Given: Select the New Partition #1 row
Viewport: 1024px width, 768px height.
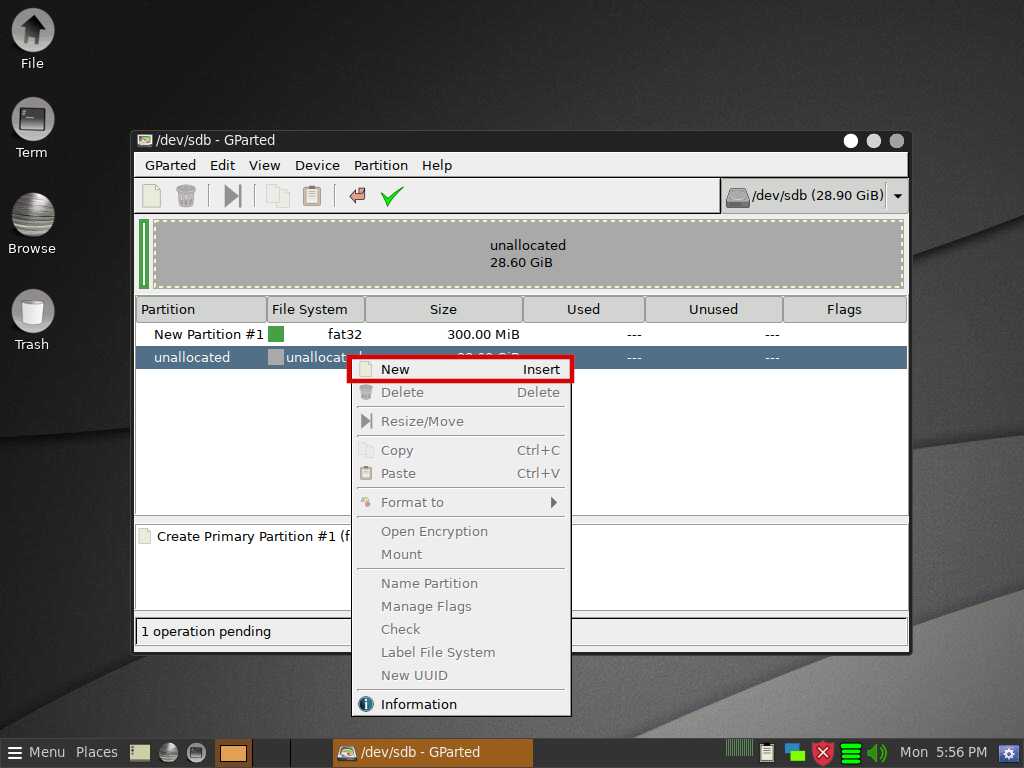Looking at the screenshot, I should pos(209,334).
